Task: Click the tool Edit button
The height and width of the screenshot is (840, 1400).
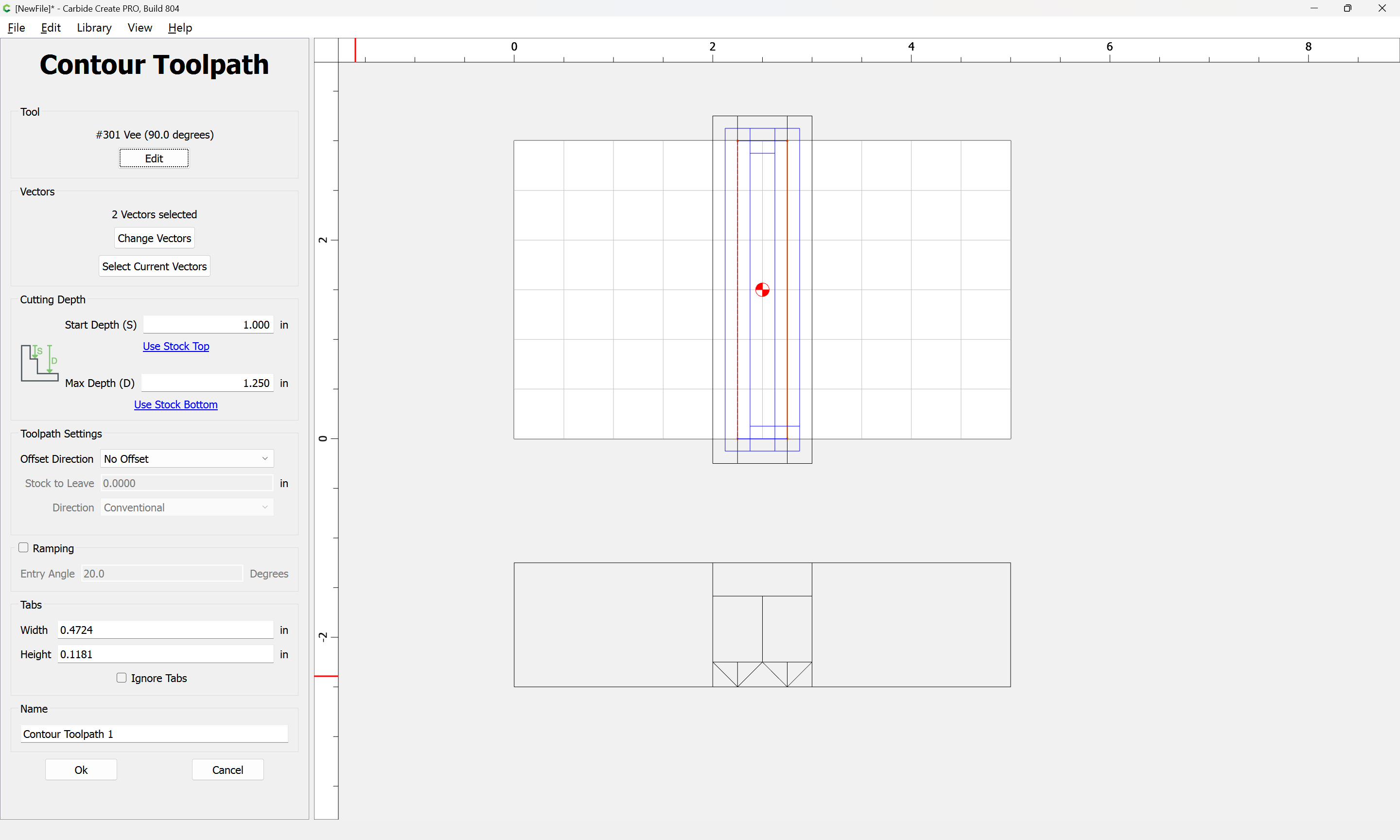Action: [154, 158]
